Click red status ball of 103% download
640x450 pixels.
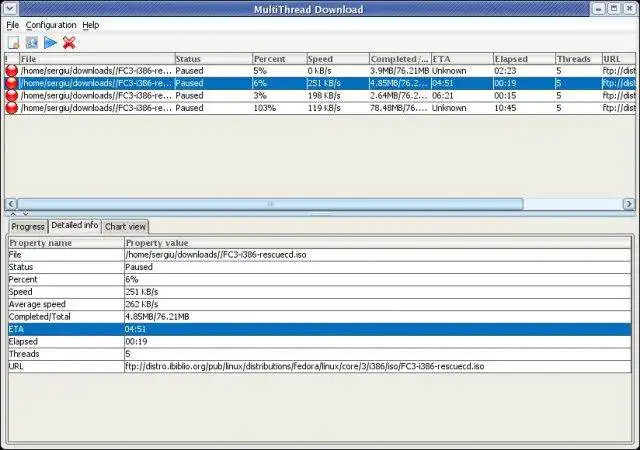(x=12, y=108)
